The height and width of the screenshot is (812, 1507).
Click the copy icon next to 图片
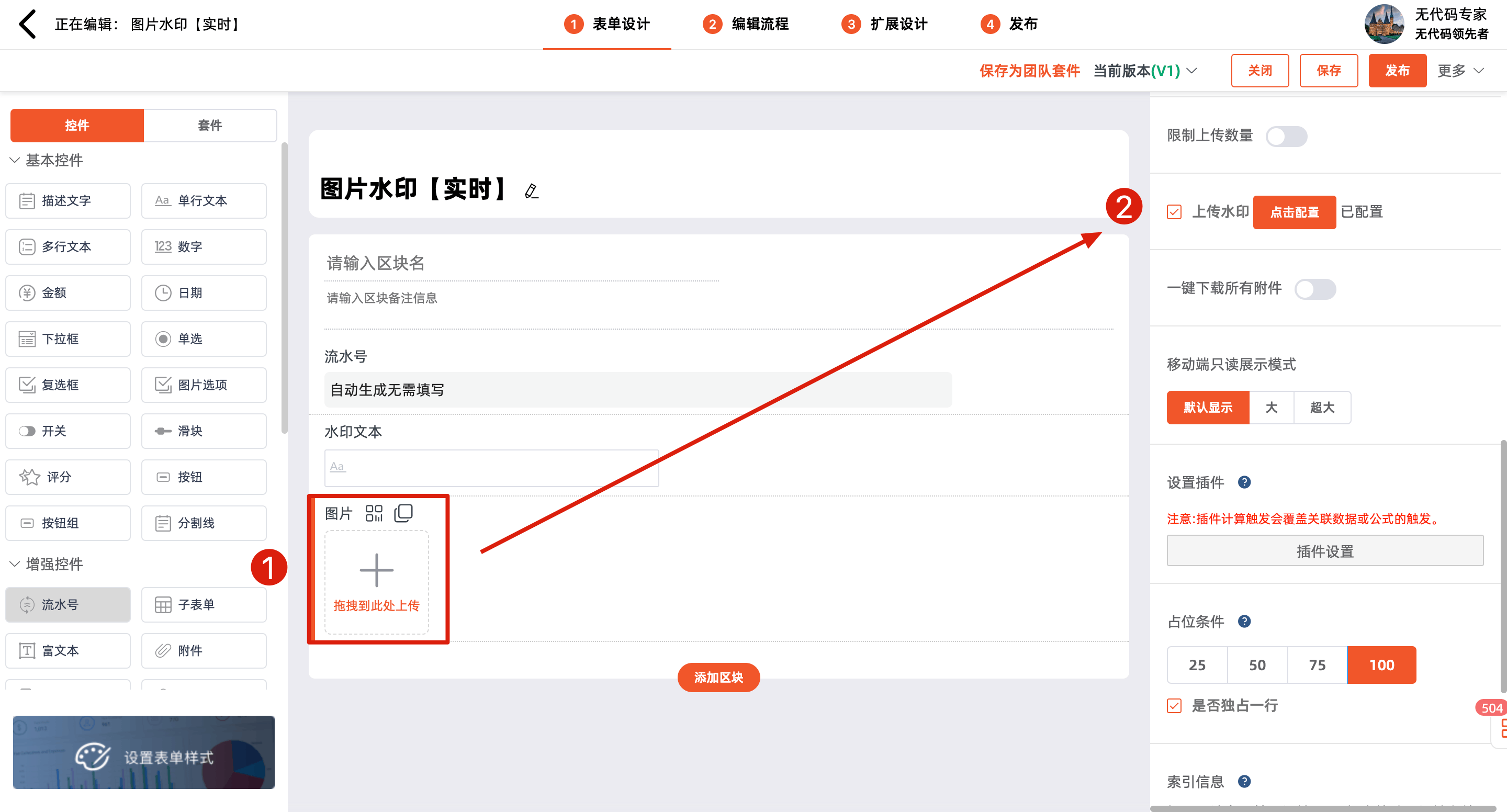[x=403, y=513]
